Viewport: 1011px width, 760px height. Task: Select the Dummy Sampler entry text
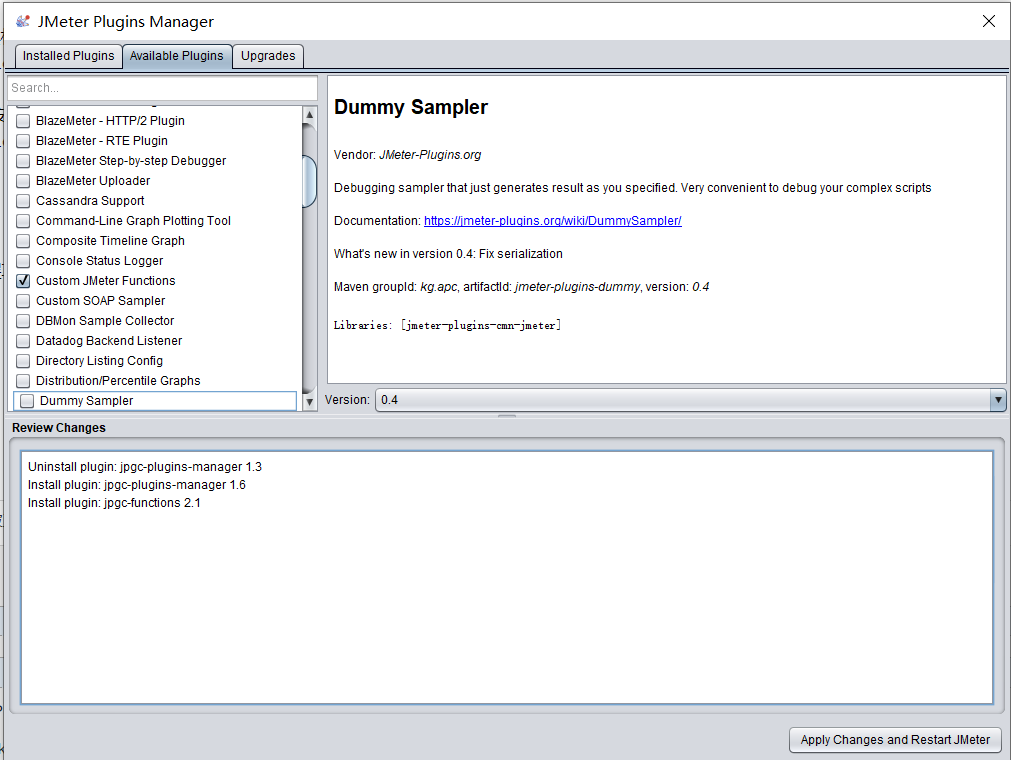(x=86, y=401)
